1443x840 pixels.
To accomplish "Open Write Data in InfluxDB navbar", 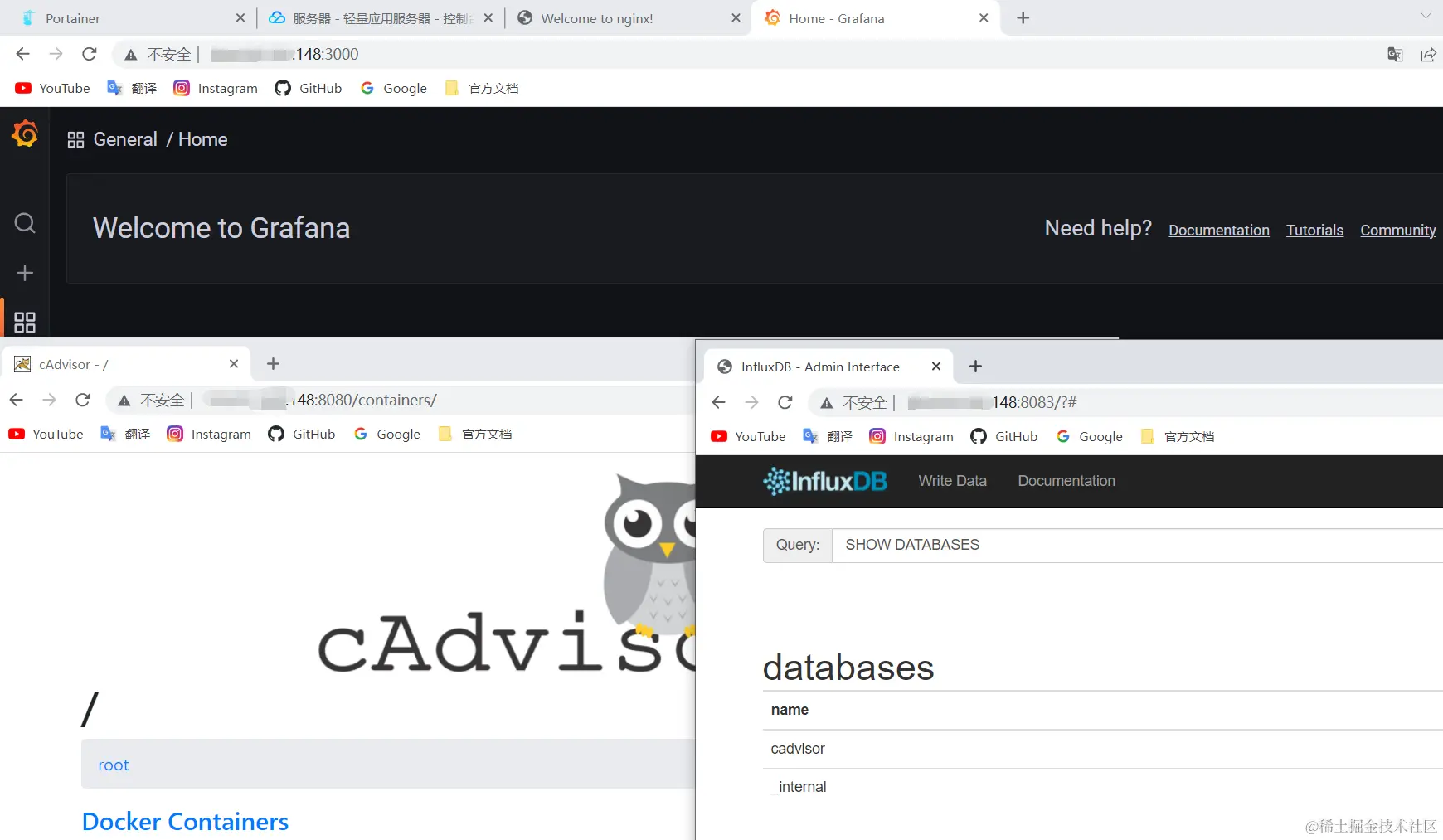I will point(952,481).
